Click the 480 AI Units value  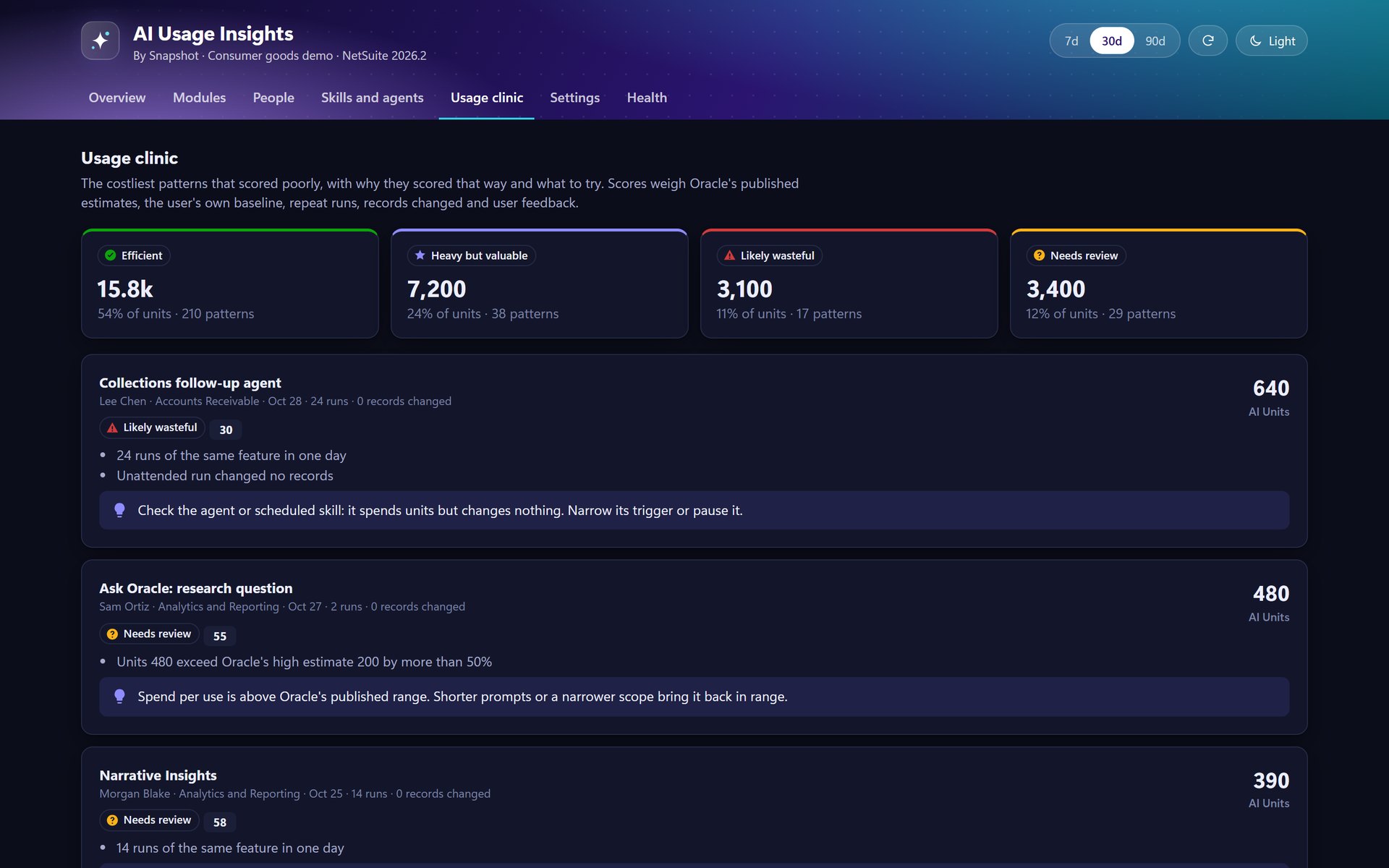click(x=1270, y=594)
